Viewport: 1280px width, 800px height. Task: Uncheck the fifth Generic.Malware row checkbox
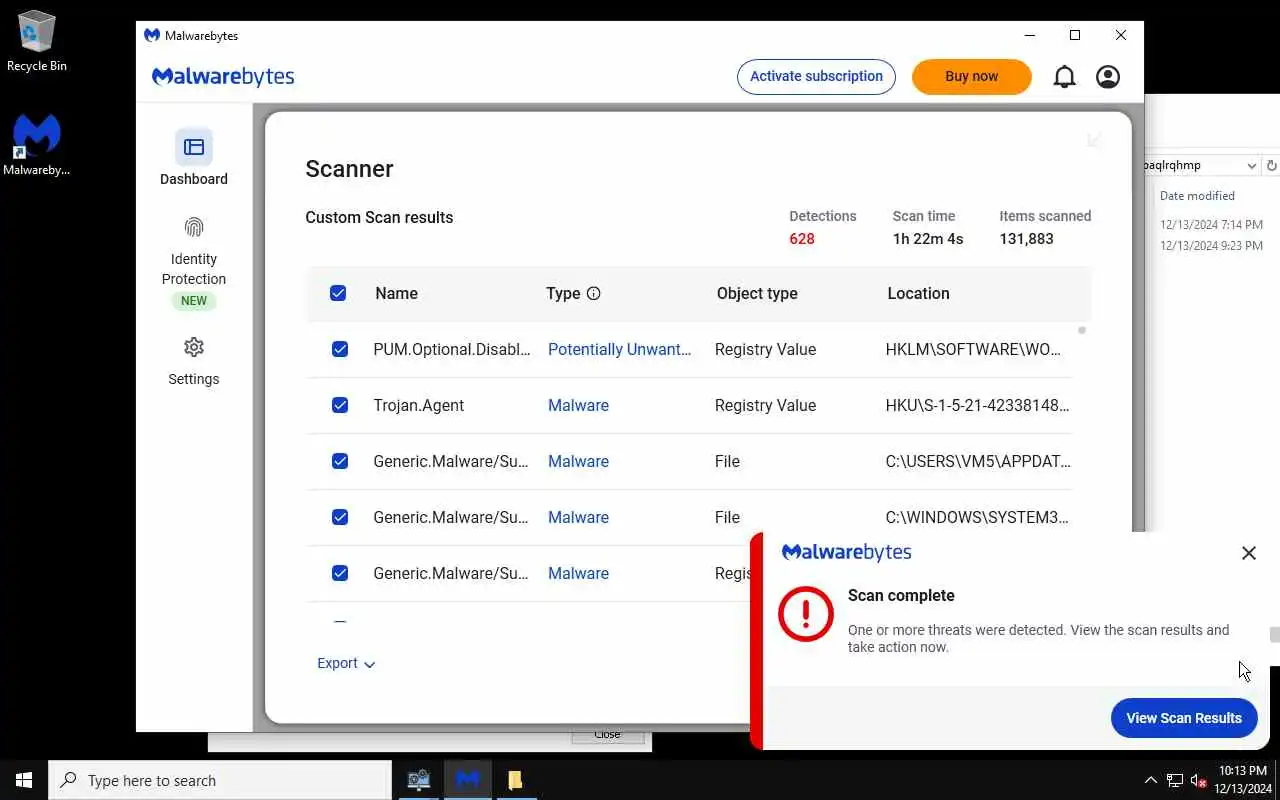(340, 573)
